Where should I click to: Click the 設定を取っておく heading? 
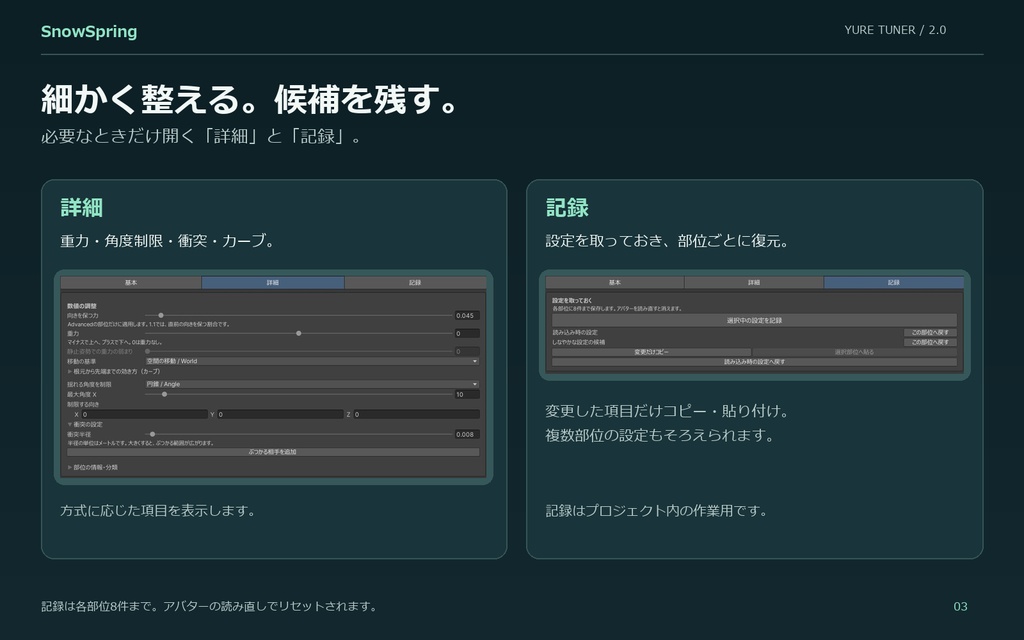572,300
